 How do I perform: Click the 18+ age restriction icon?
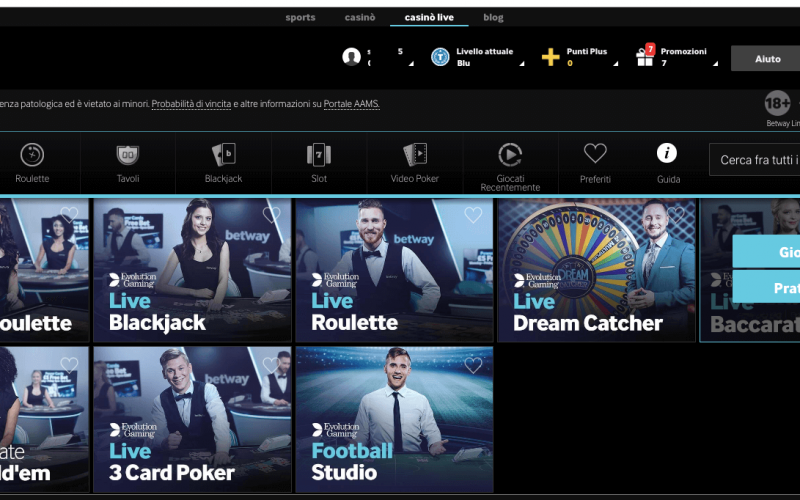click(777, 104)
